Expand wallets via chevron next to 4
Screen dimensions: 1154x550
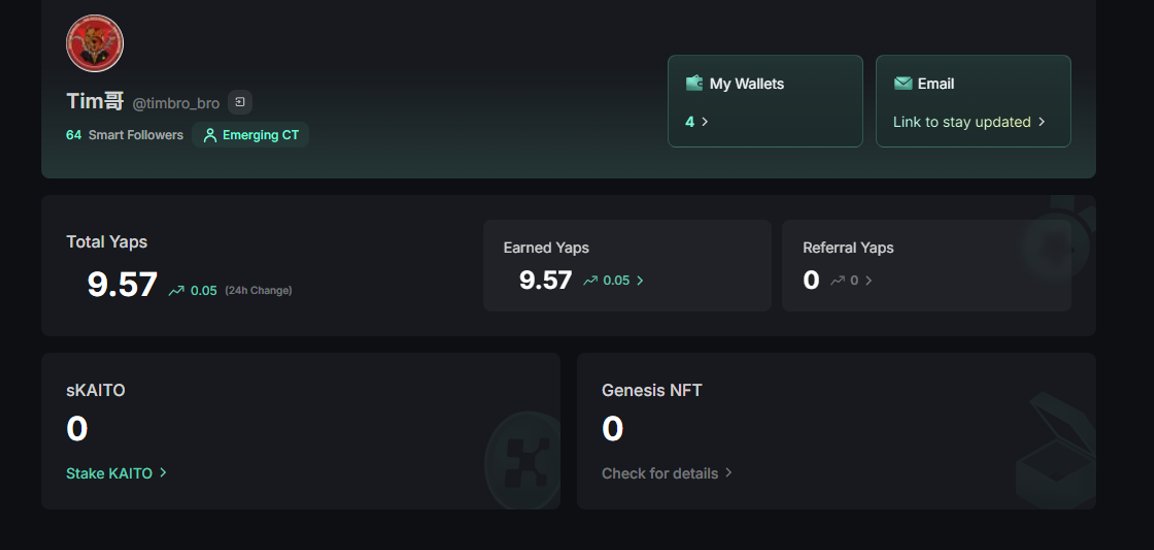704,121
